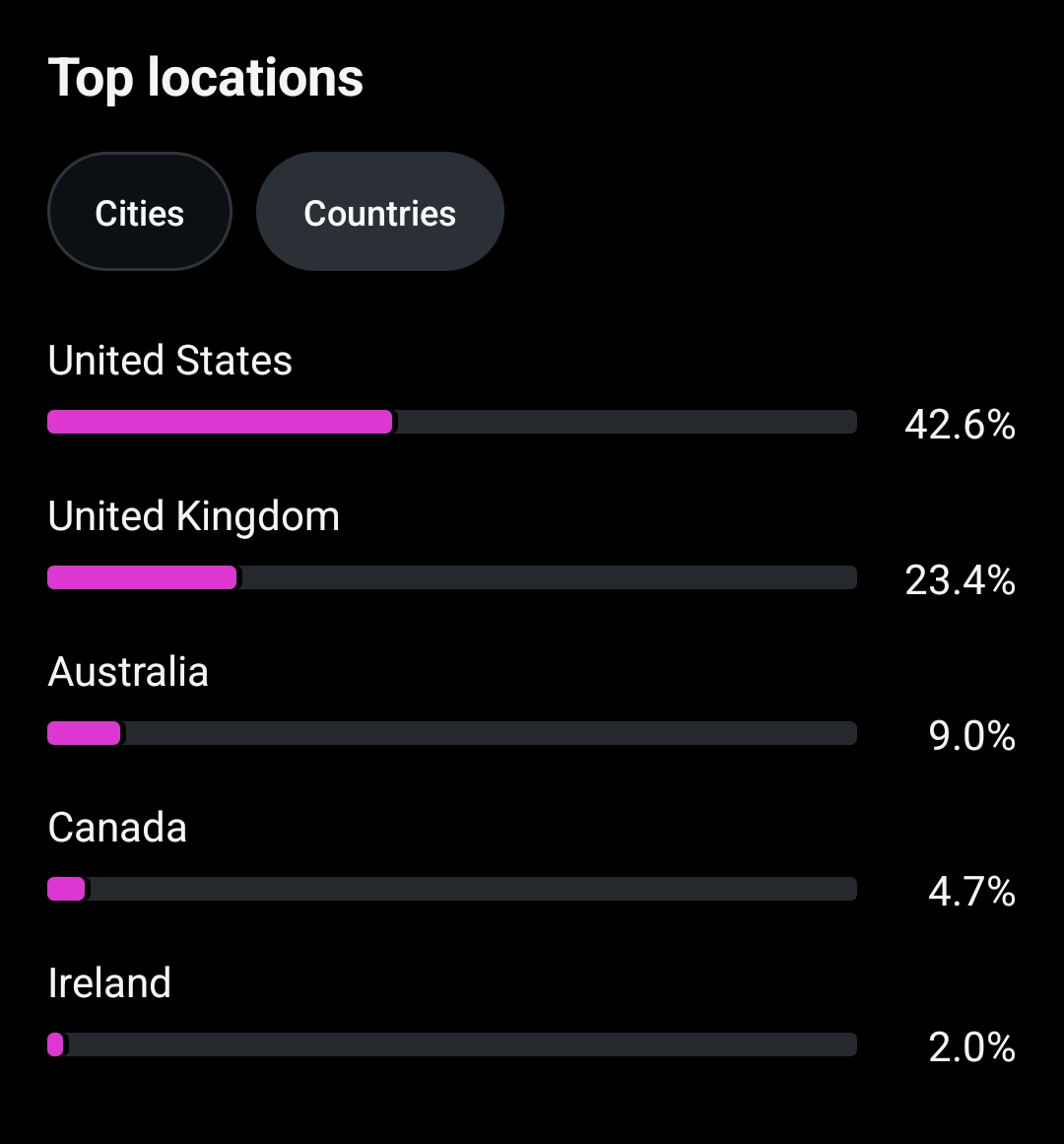Tap the 23.4% United Kingdom percentage
Image resolution: width=1064 pixels, height=1144 pixels.
[x=960, y=580]
